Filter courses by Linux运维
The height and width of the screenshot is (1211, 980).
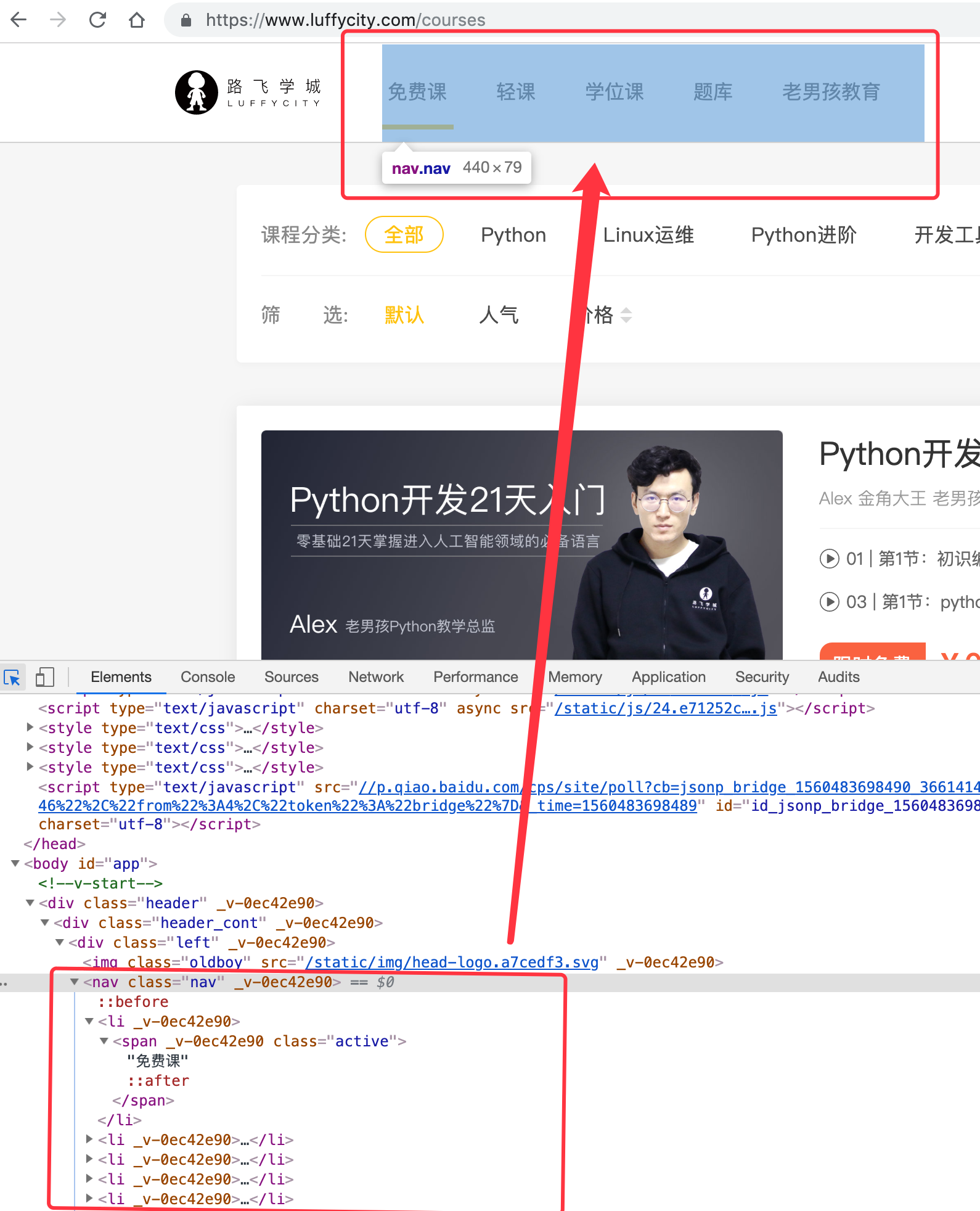[x=648, y=235]
